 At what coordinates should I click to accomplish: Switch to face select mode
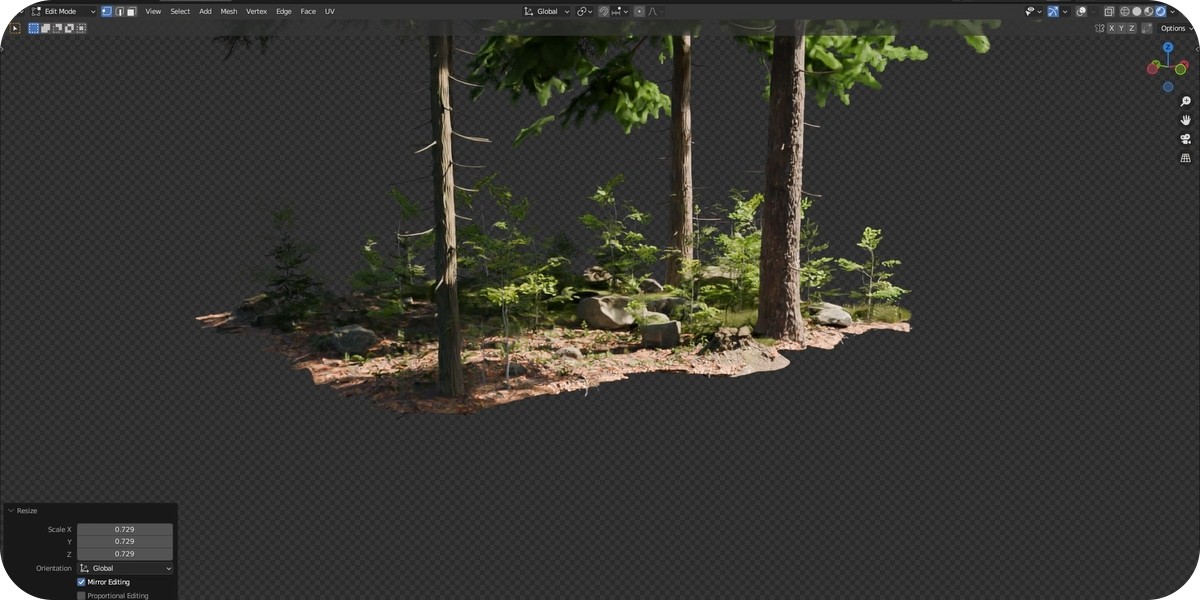point(131,11)
